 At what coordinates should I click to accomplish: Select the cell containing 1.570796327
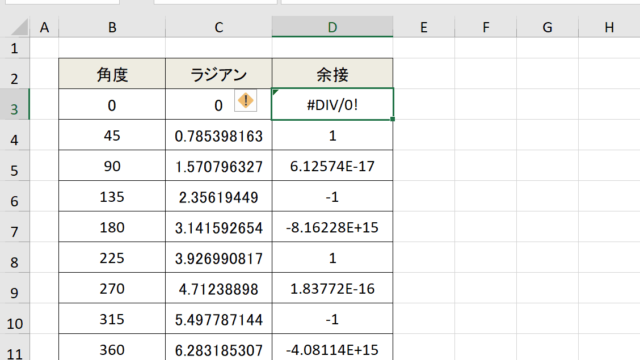click(219, 166)
